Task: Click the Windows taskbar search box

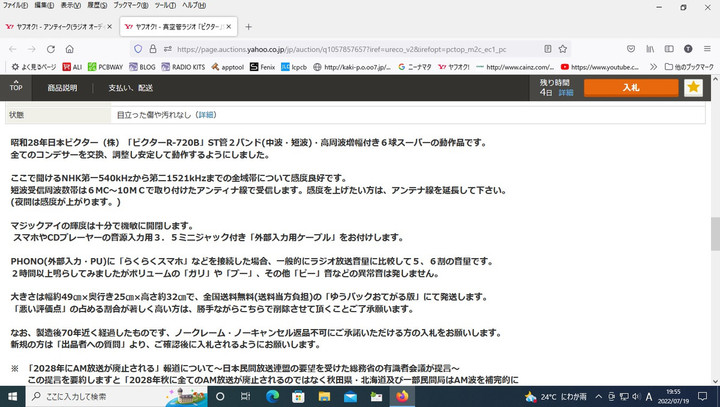Action: coord(90,396)
